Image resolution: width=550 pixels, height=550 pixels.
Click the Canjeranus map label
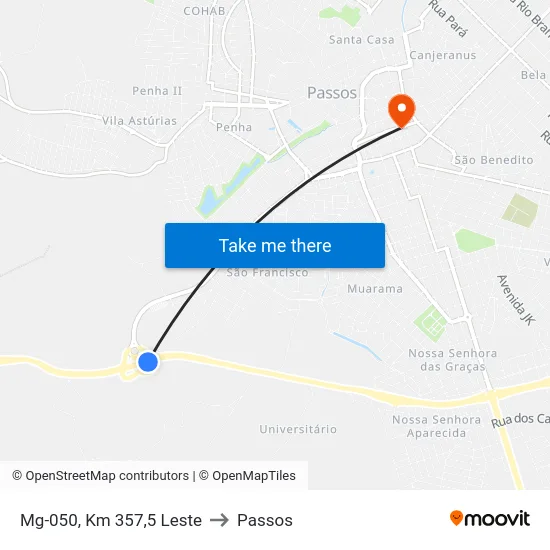443,55
